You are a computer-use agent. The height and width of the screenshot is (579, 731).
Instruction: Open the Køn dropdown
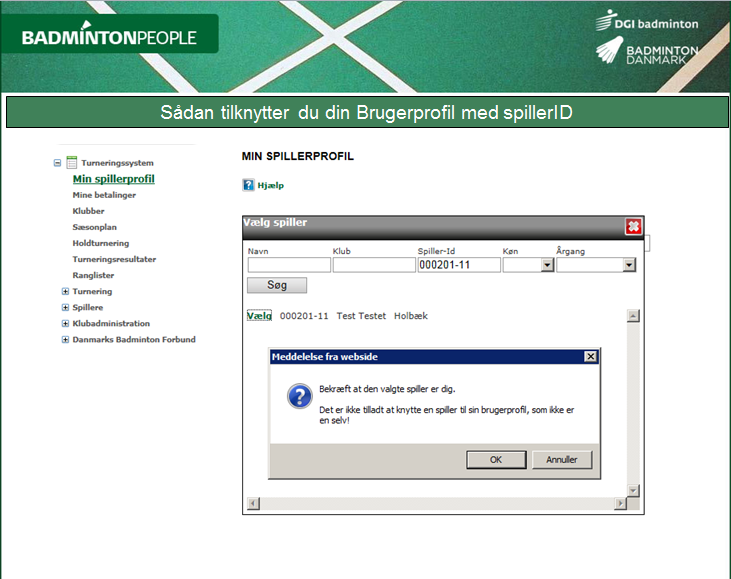547,265
